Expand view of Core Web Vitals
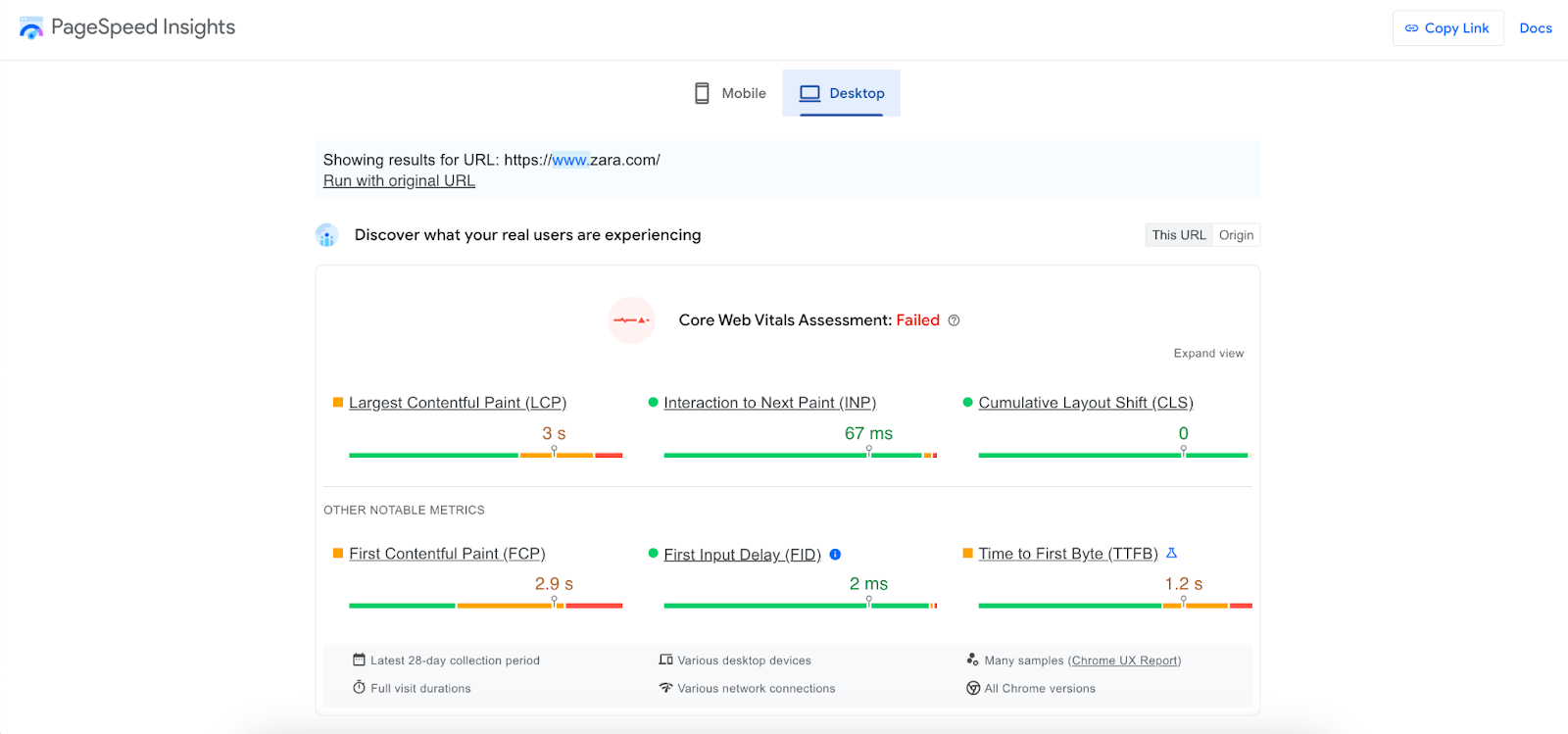The image size is (1568, 734). 1208,353
